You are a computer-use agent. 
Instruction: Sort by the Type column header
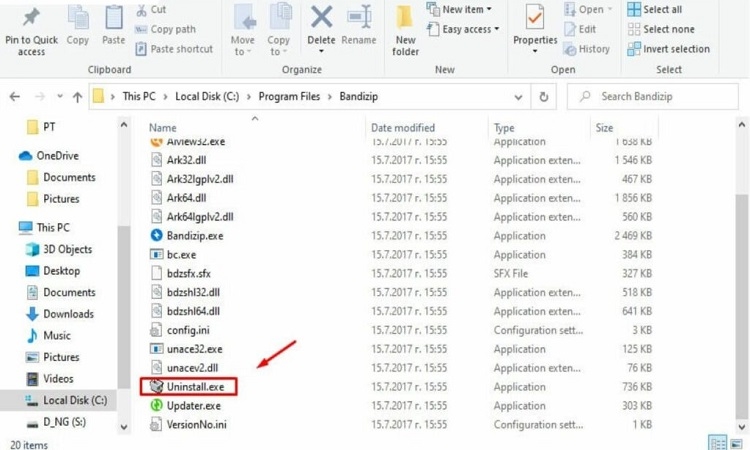pos(504,128)
